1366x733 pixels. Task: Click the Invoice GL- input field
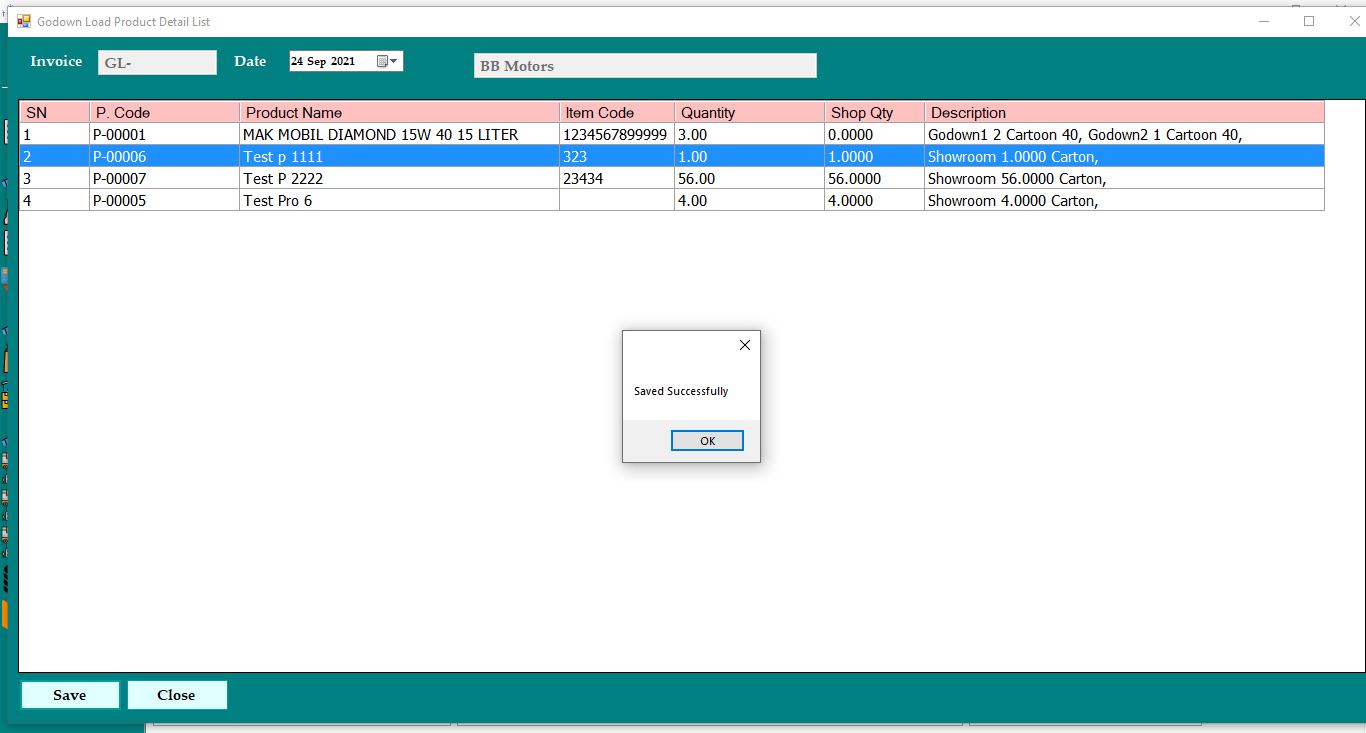156,61
